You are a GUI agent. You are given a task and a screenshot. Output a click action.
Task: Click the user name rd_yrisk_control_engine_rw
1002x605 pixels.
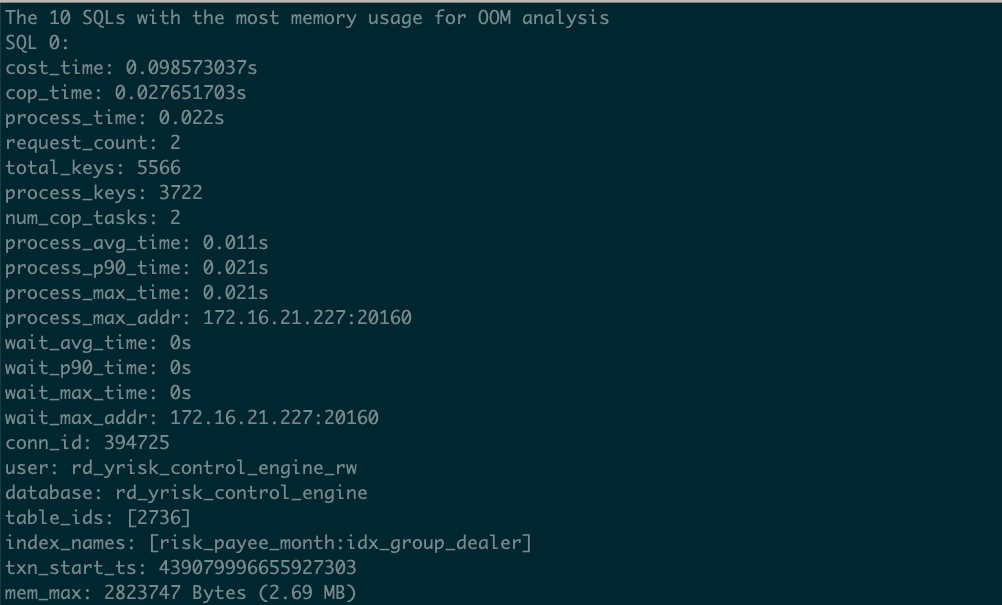pos(214,468)
